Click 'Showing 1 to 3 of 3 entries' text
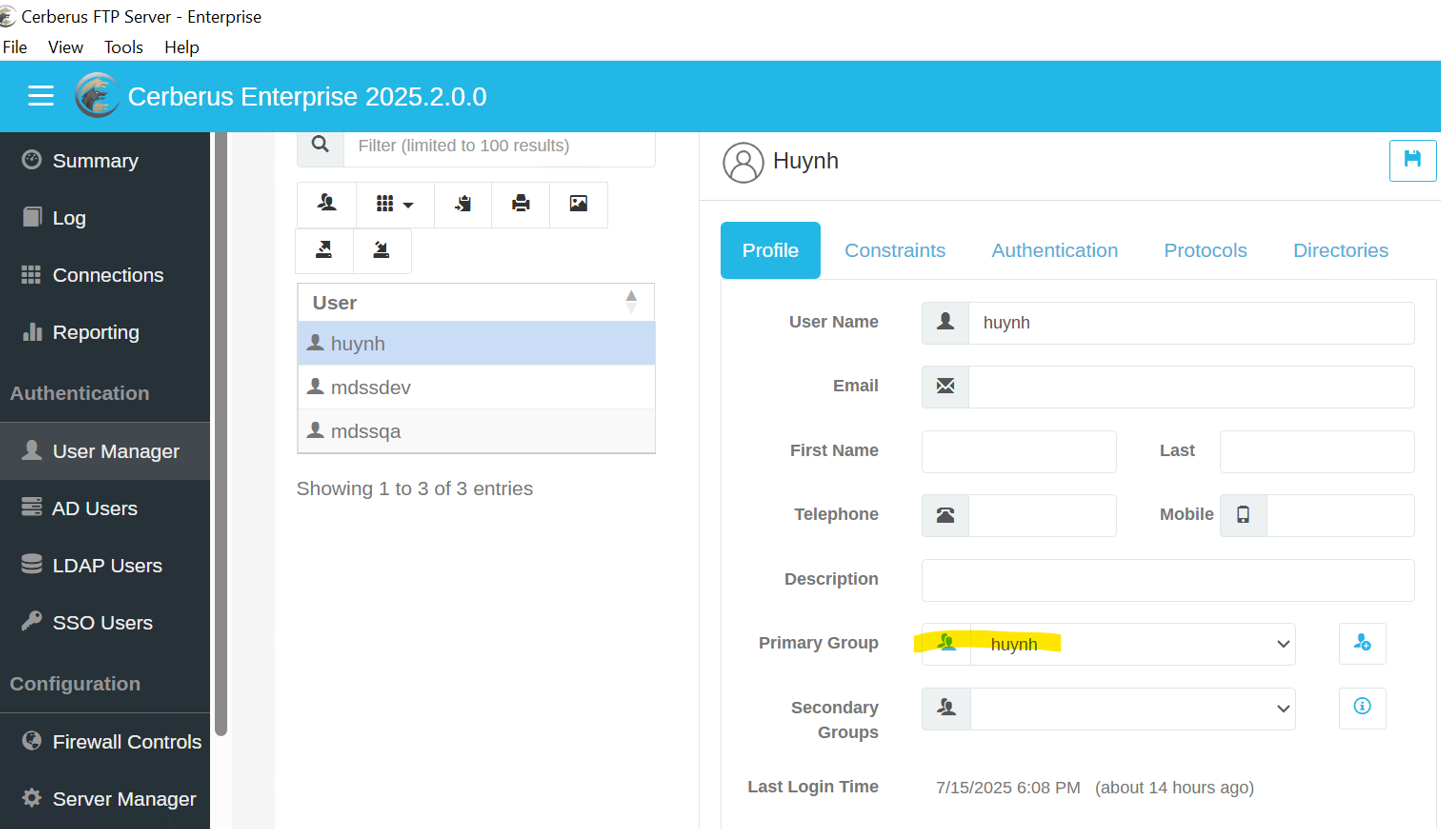Screen dimensions: 1441x829 (414, 489)
